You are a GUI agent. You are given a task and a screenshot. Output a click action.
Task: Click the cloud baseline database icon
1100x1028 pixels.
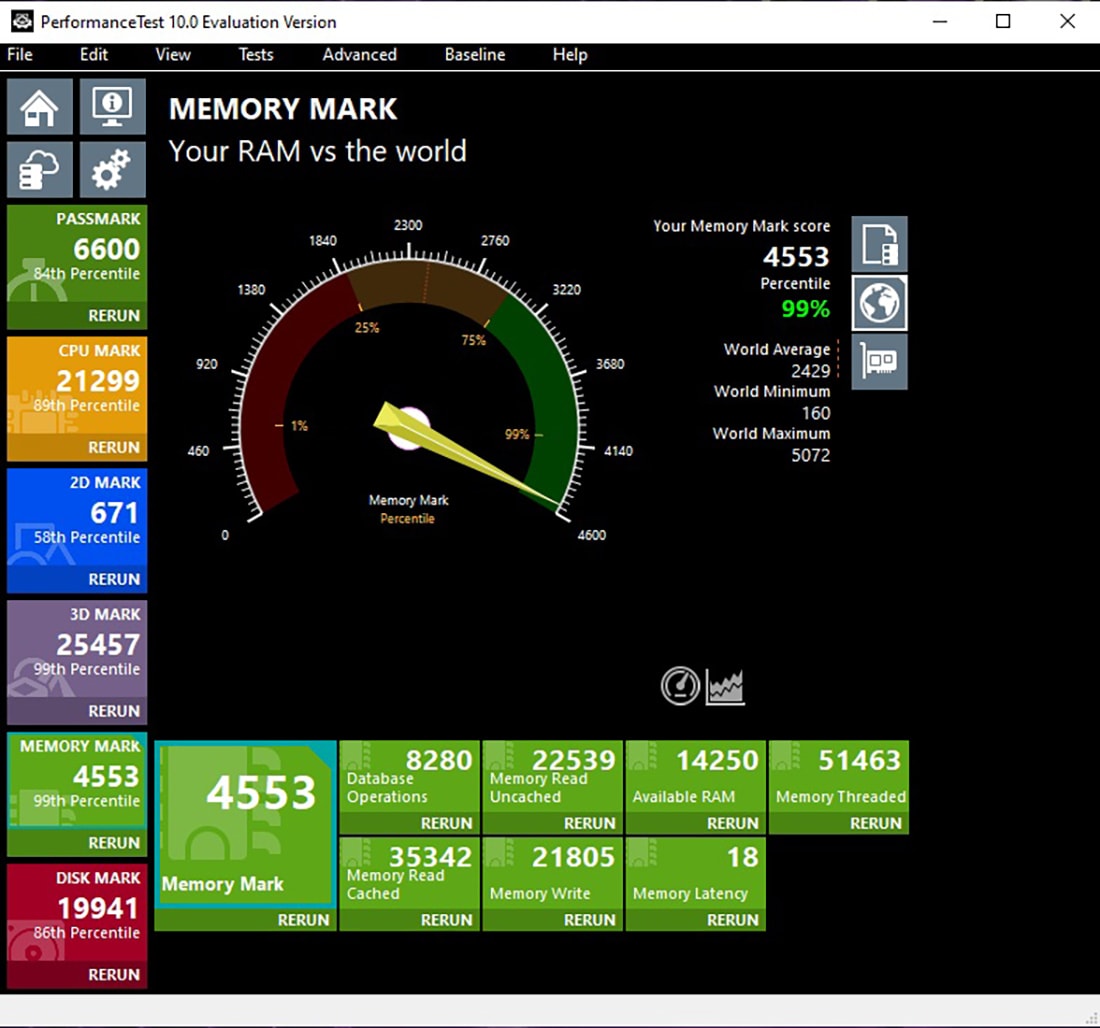click(x=40, y=170)
